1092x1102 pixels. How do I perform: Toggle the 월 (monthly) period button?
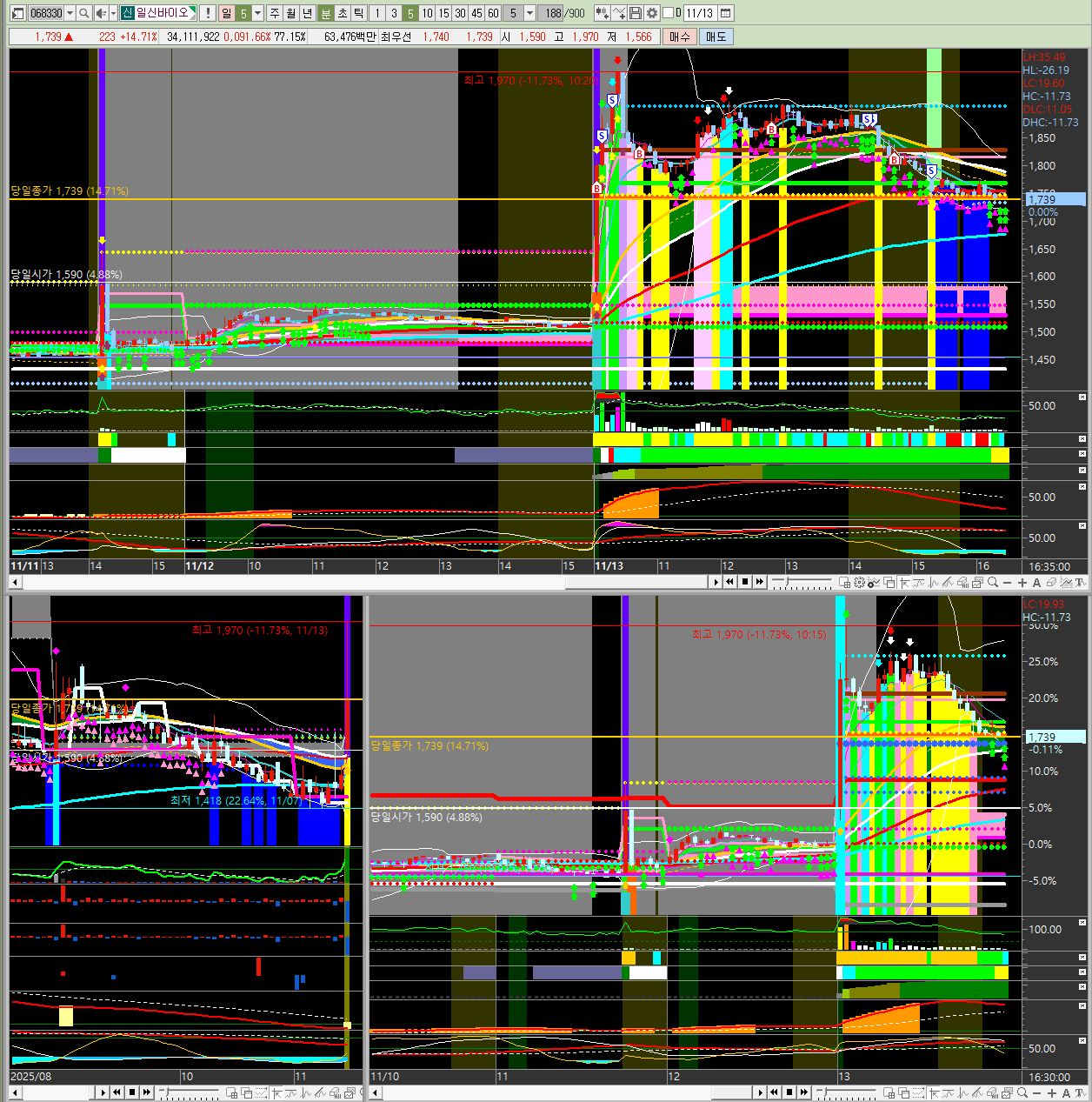pyautogui.click(x=290, y=13)
